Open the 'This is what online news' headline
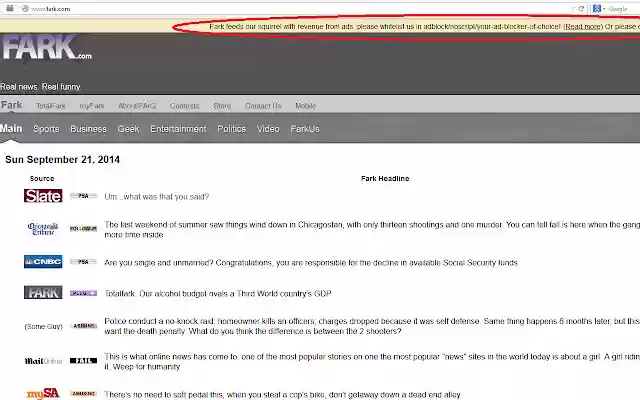This screenshot has height=400, width=640. pyautogui.click(x=372, y=362)
